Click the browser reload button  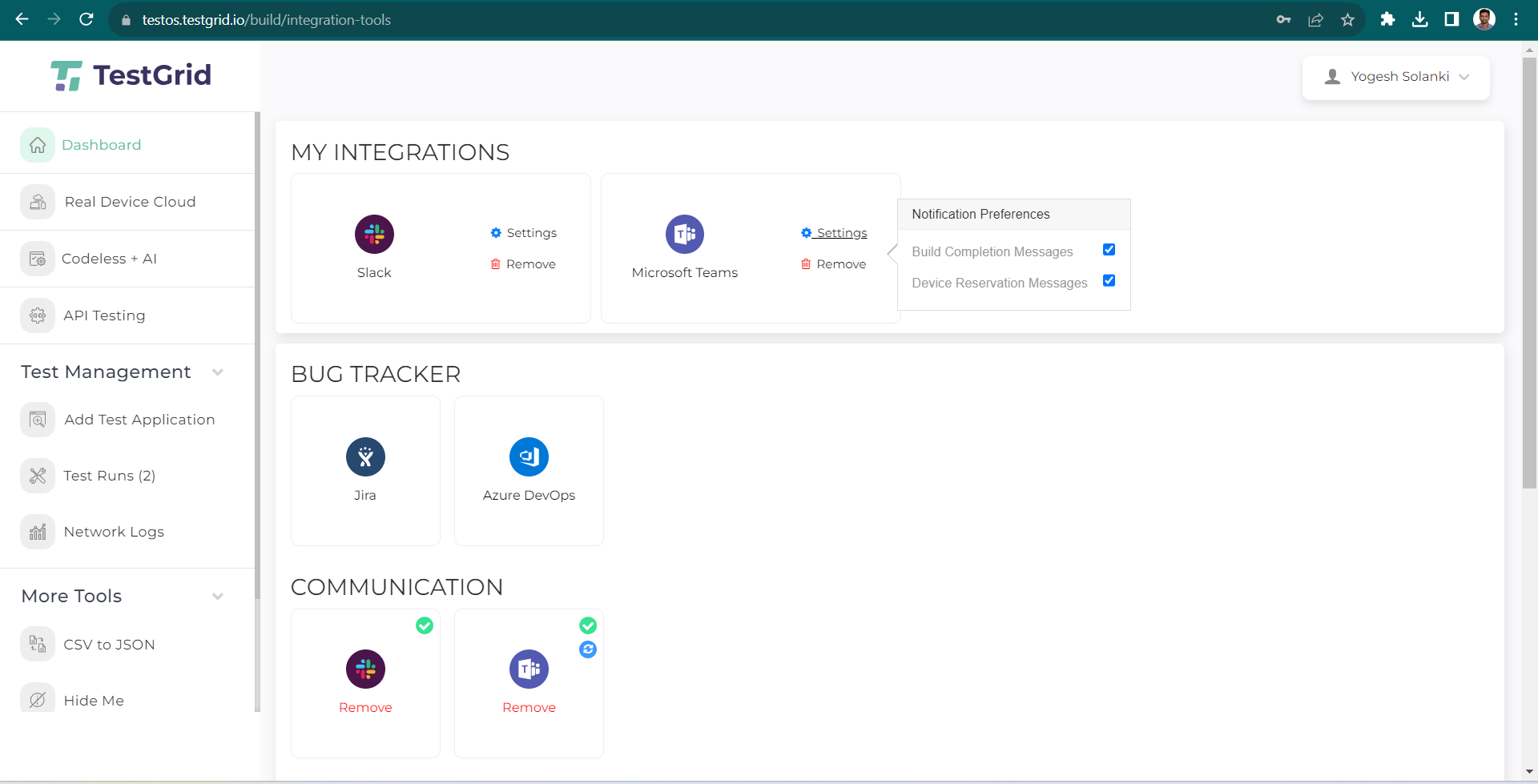tap(87, 19)
